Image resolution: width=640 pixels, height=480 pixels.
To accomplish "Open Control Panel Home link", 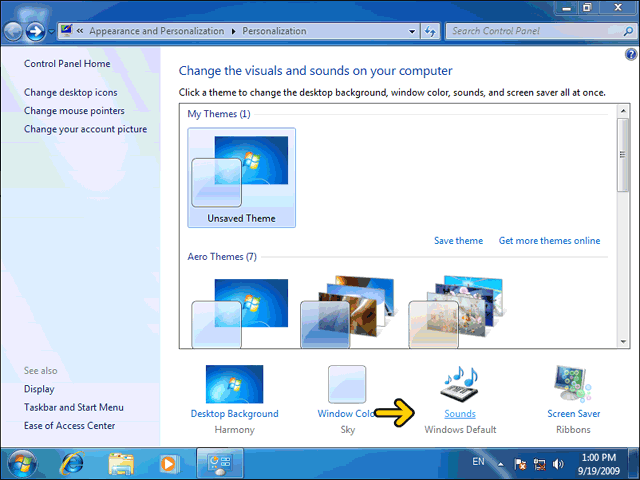I will (67, 64).
